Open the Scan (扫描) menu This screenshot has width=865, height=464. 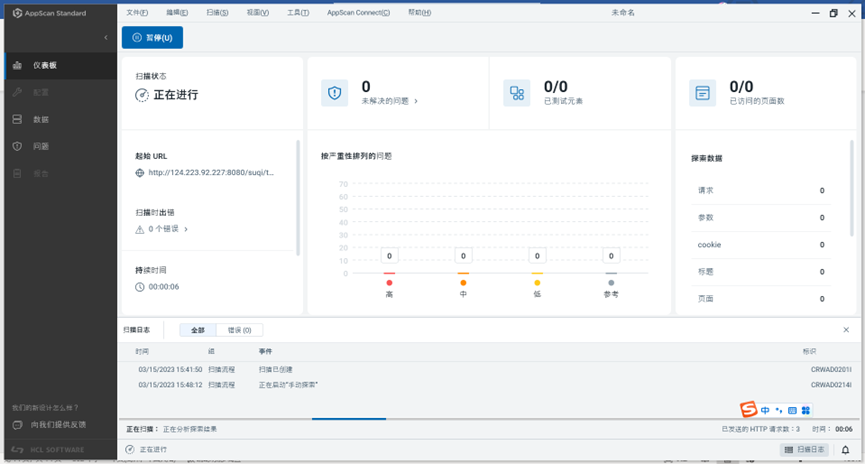pos(217,13)
